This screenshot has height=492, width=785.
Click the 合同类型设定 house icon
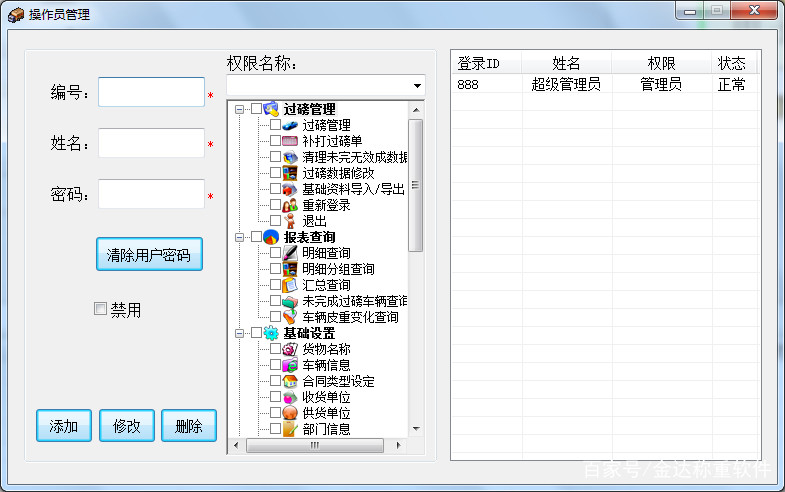[x=290, y=381]
